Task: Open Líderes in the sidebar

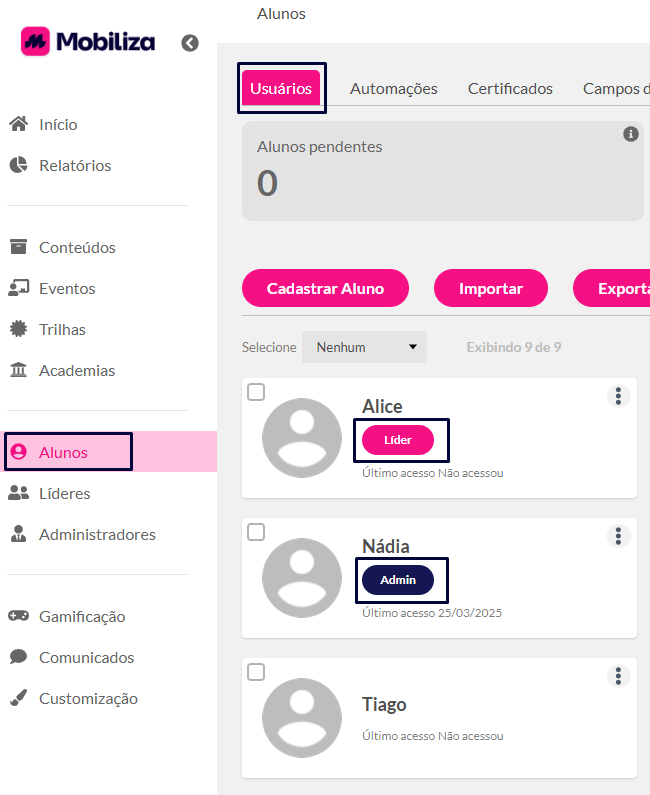Action: (x=65, y=493)
